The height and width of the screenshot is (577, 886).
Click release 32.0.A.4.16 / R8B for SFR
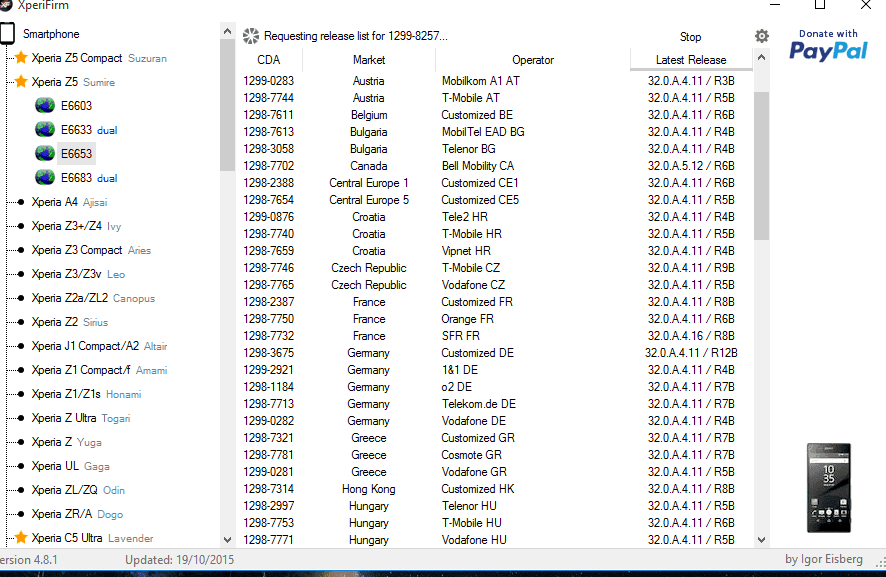click(691, 336)
